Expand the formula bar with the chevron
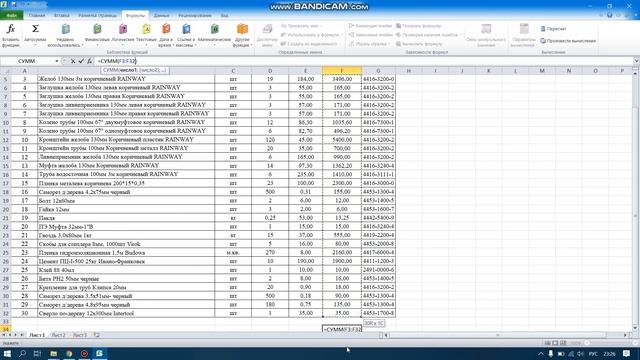The image size is (640, 360). pos(636,61)
